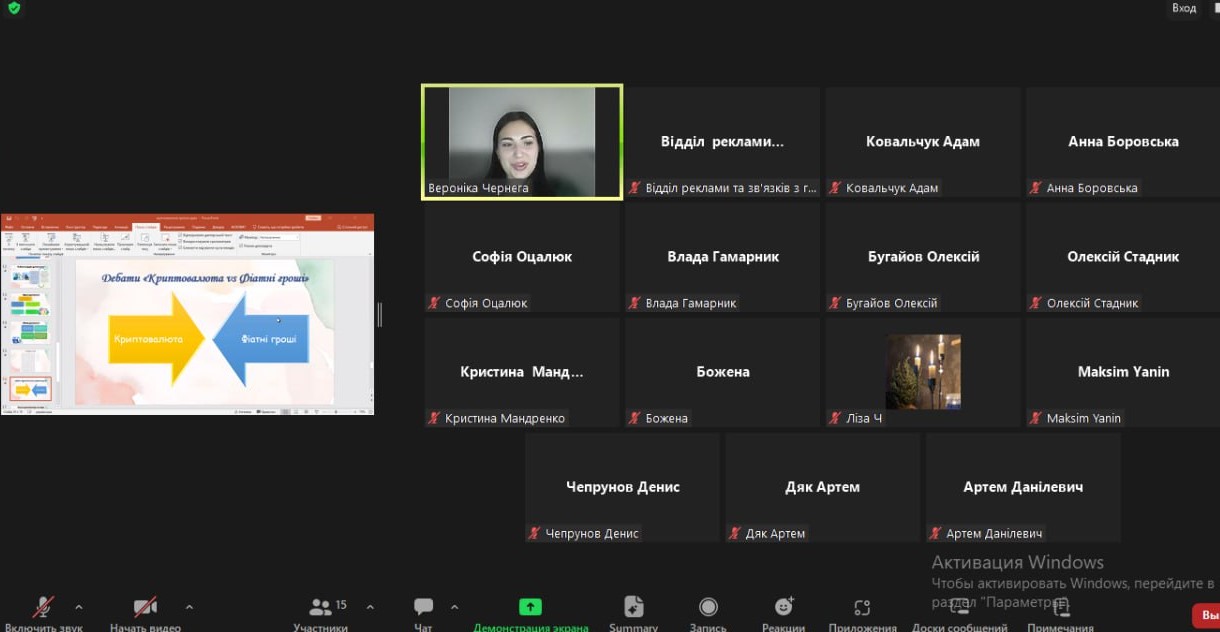Viewport: 1220px width, 632px height.
Task: Click divider handle beside shared presentation
Action: 379,315
